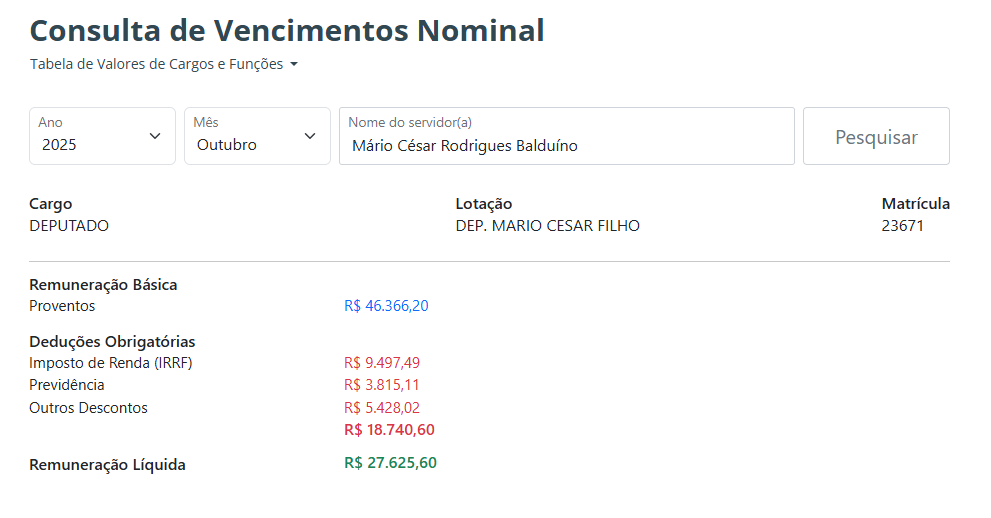Click the caret next to Tabela de Valores
Image resolution: width=991 pixels, height=518 pixels.
(294, 65)
